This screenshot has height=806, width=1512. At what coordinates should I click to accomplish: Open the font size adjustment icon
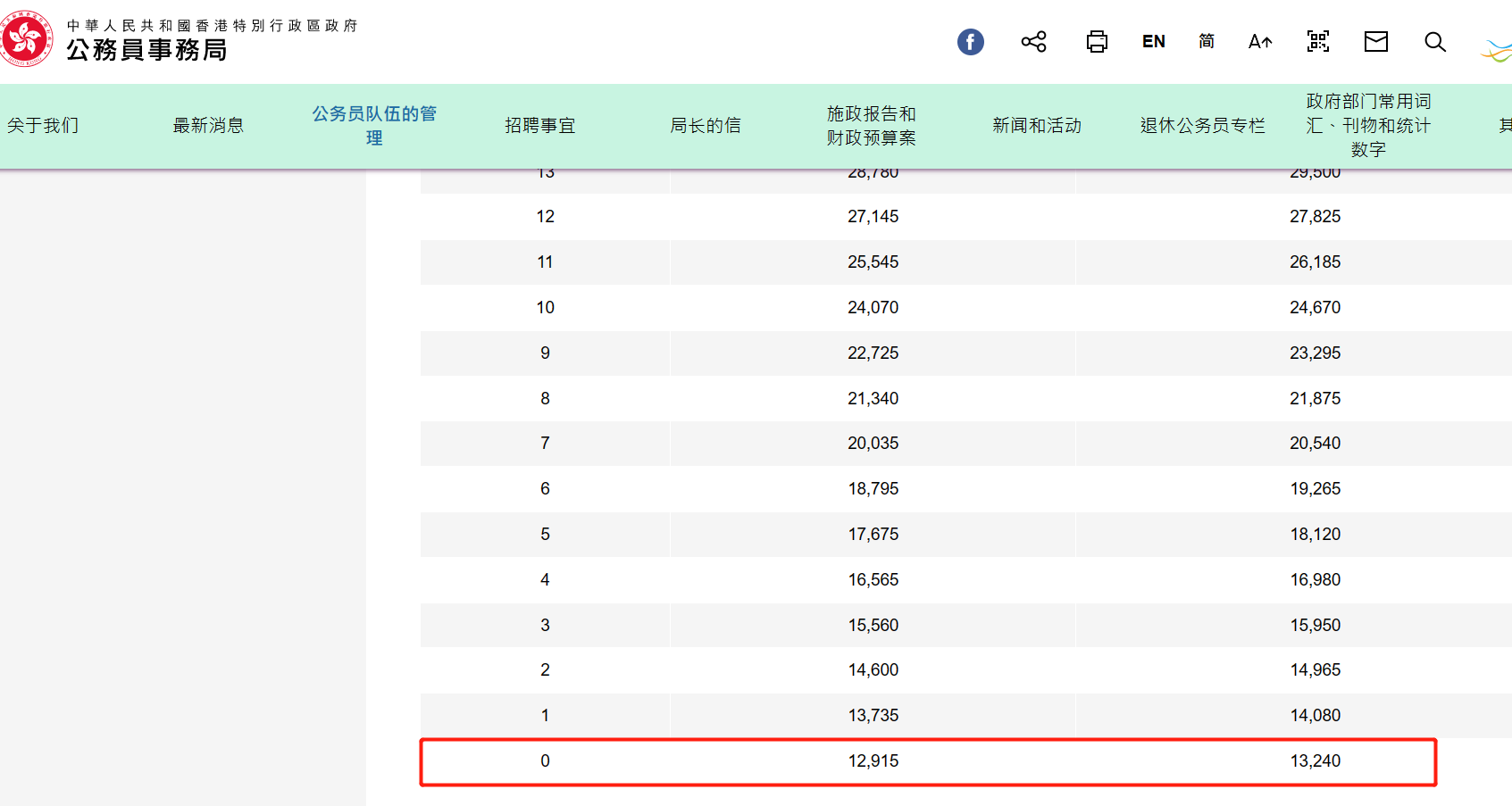click(1259, 42)
